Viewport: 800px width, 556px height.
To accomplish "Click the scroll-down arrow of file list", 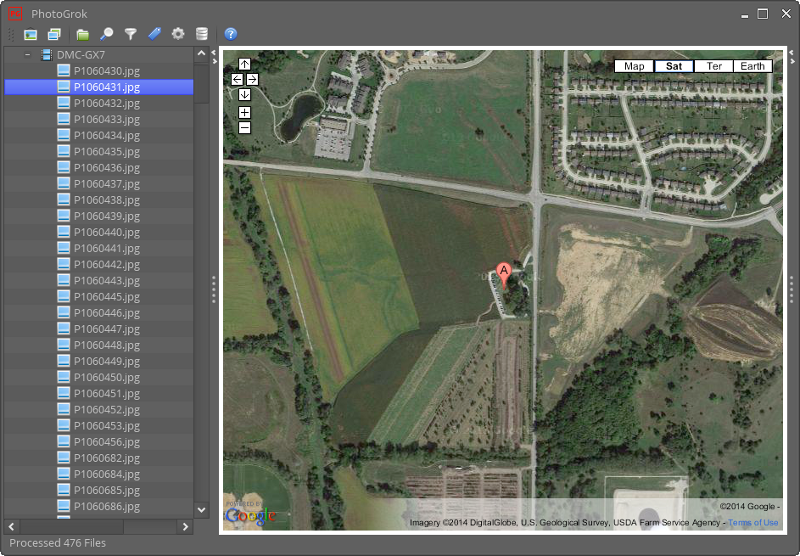I will (201, 509).
